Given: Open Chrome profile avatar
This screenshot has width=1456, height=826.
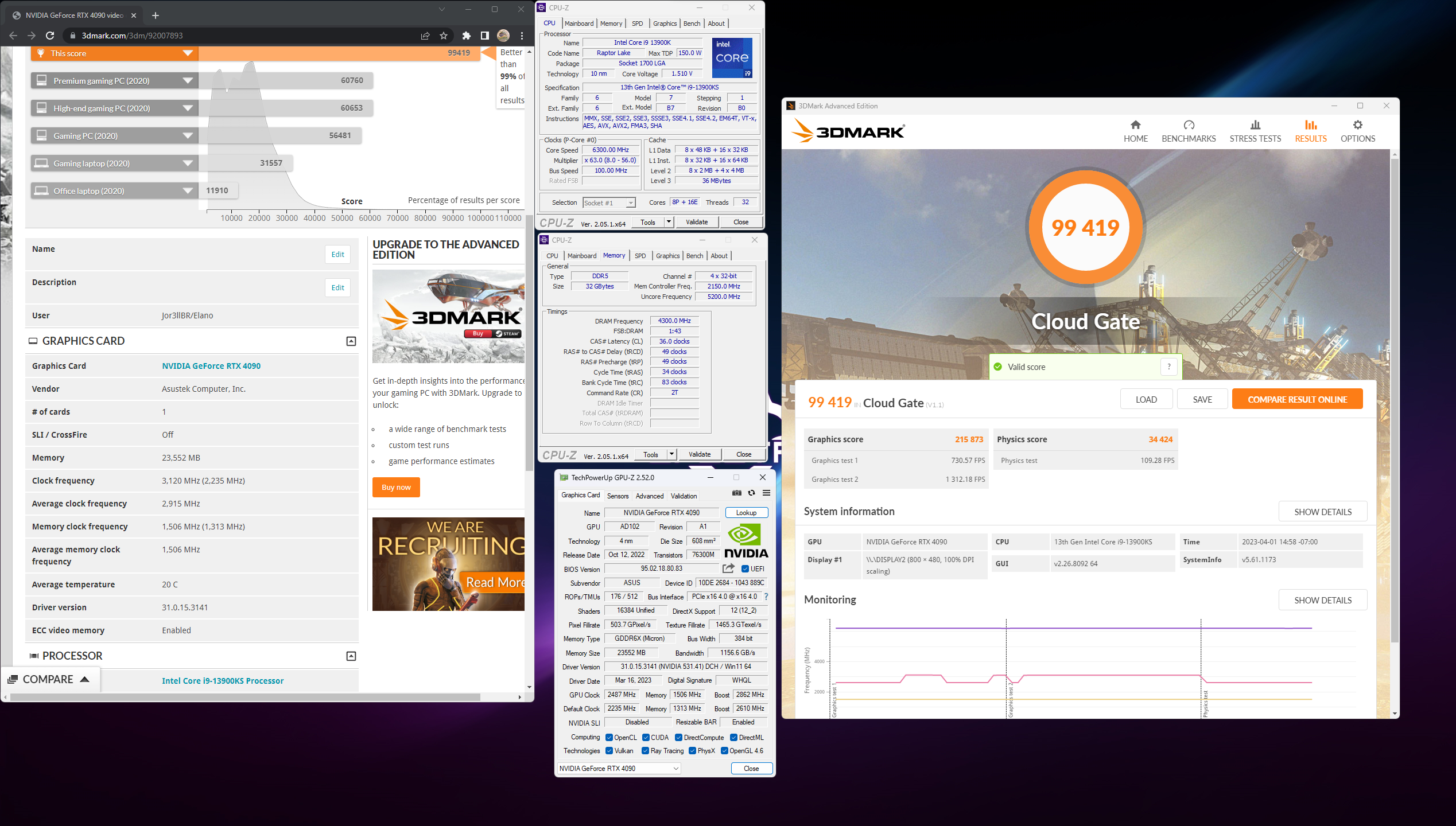Looking at the screenshot, I should pyautogui.click(x=503, y=36).
